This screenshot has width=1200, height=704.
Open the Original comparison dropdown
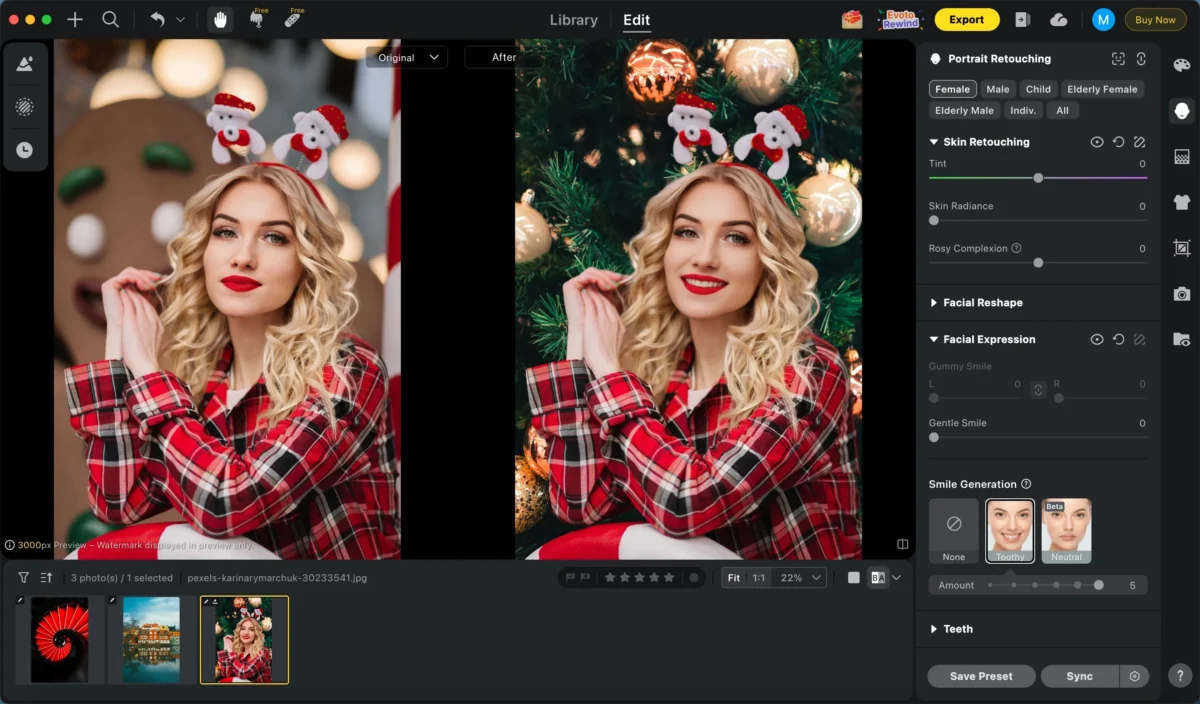tap(406, 57)
